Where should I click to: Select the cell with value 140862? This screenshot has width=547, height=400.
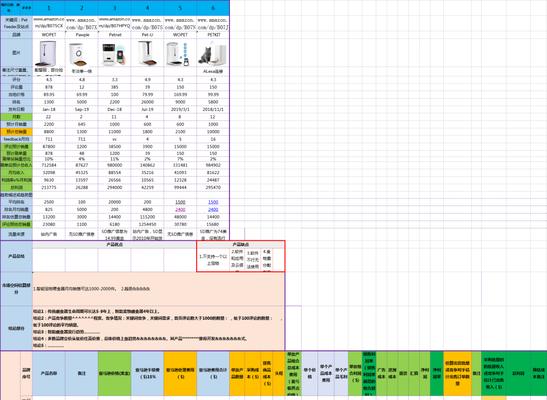(x=147, y=165)
